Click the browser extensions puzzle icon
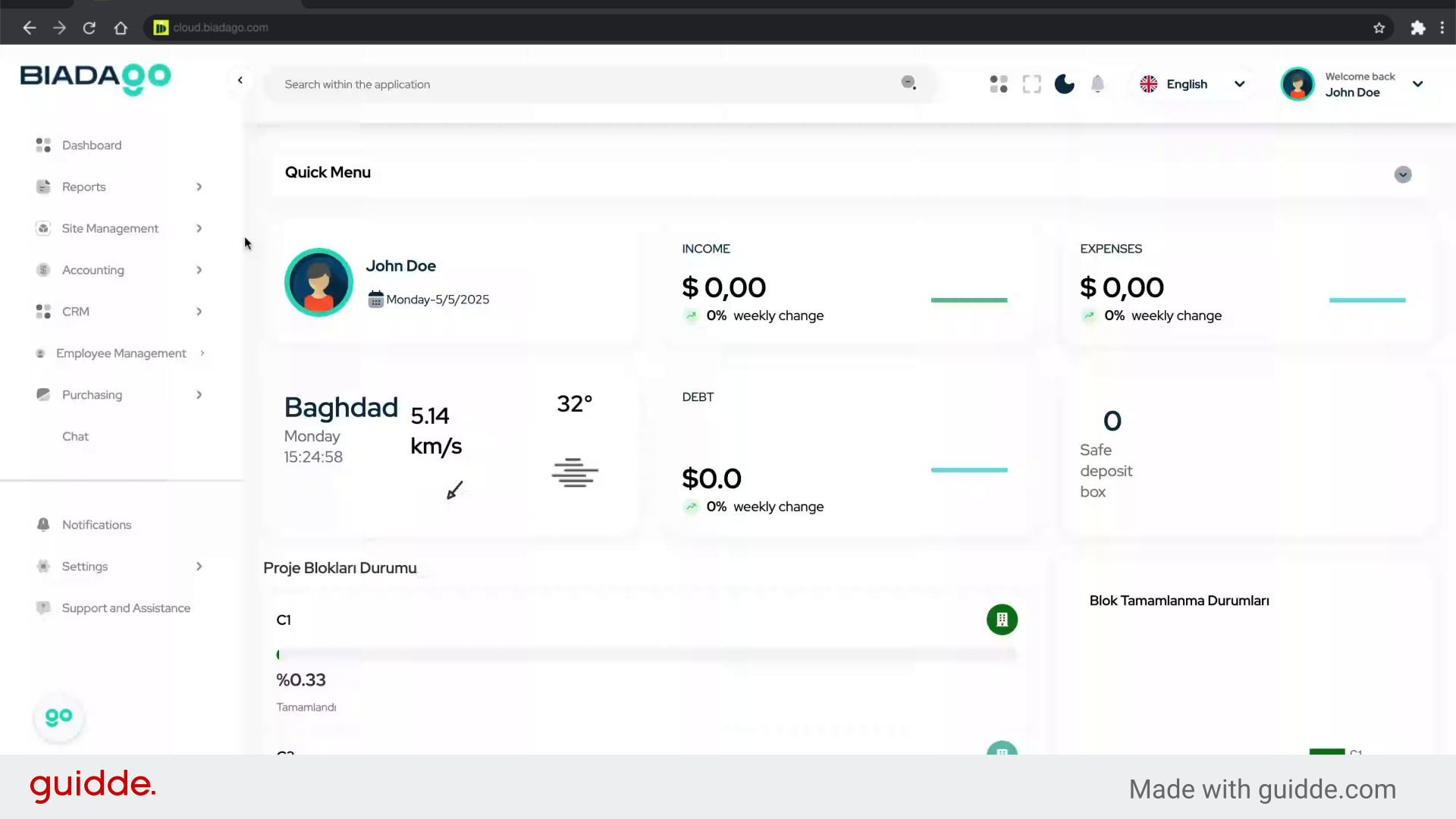The image size is (1456, 819). click(1417, 28)
